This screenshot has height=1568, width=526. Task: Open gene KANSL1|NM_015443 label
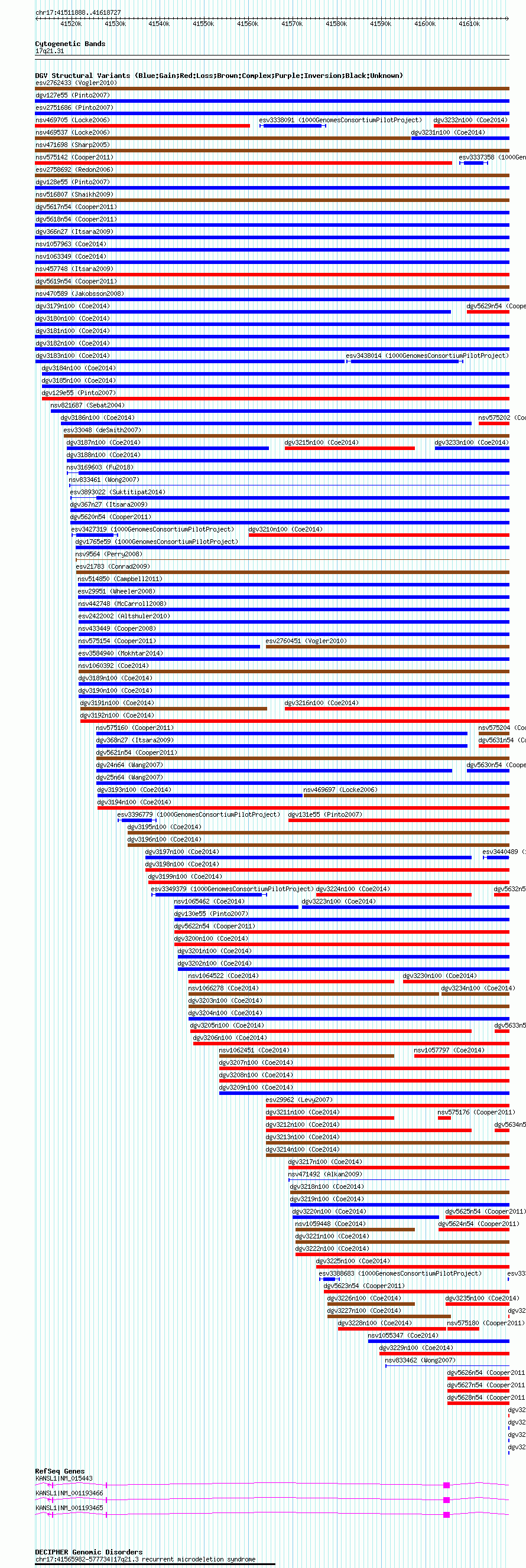point(64,1478)
